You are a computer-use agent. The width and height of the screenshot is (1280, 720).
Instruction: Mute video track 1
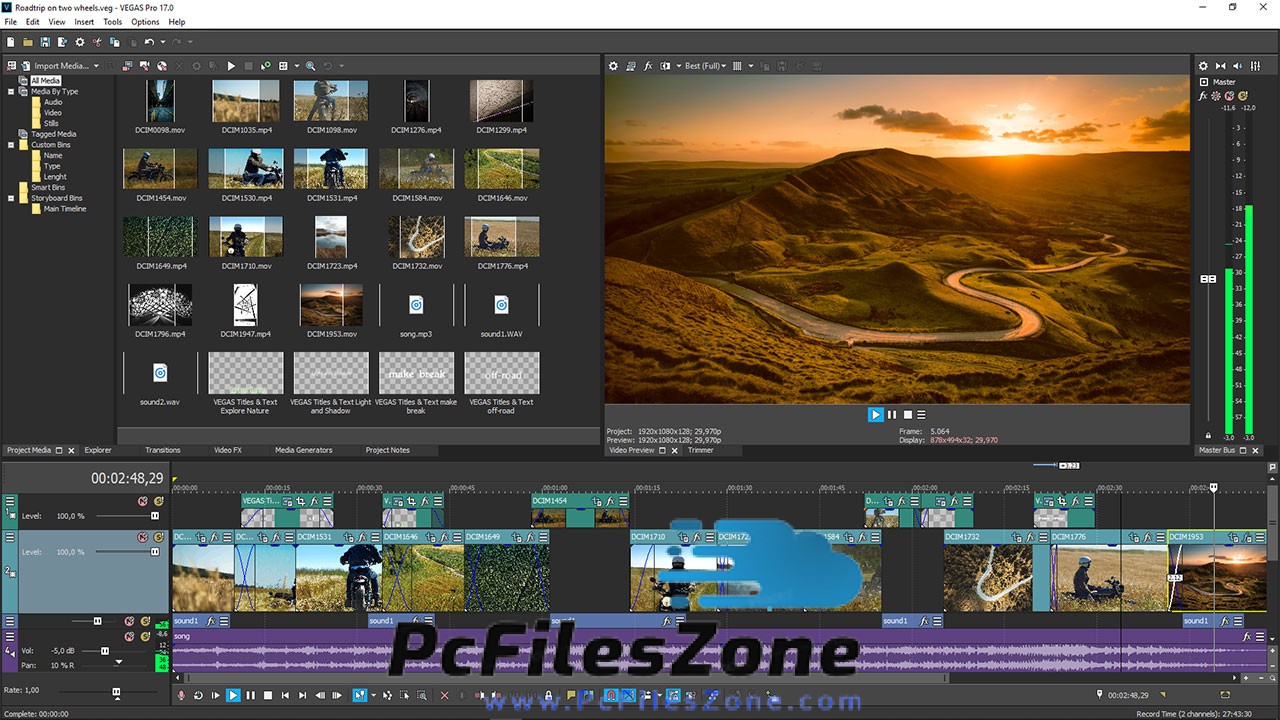[x=142, y=501]
